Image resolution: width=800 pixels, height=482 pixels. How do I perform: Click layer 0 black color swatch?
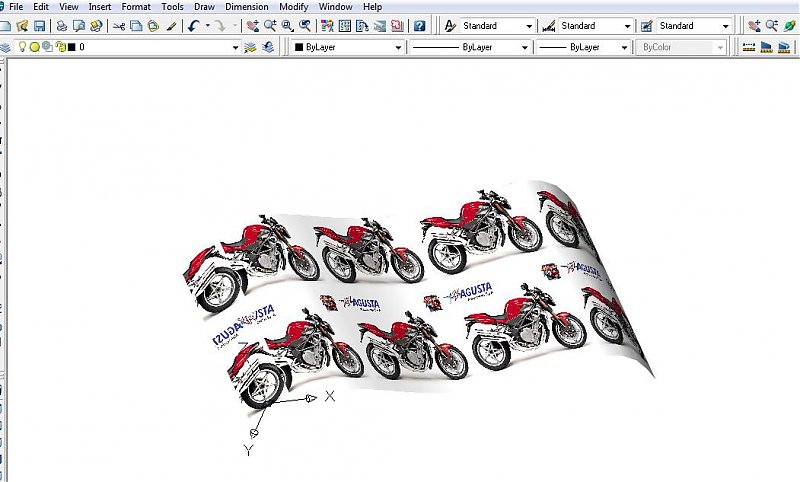point(71,47)
